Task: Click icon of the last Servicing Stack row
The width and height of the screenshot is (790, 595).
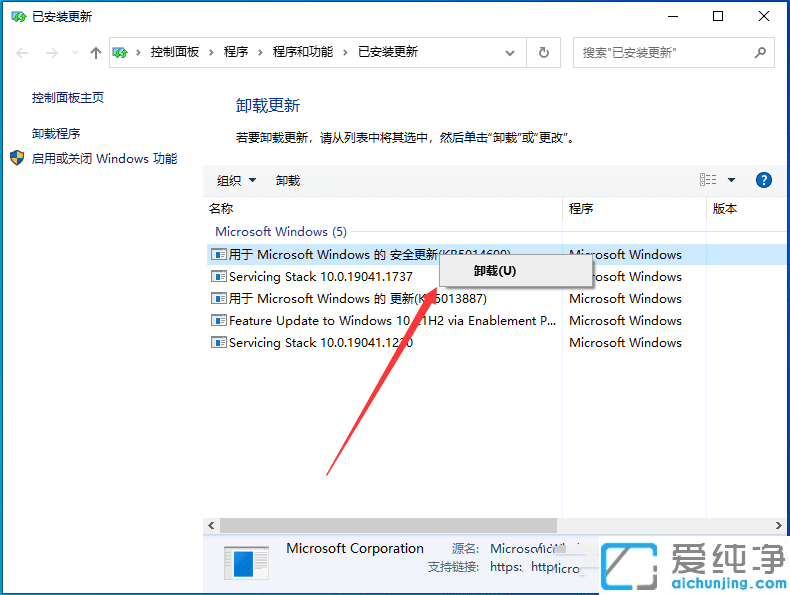Action: pos(219,343)
